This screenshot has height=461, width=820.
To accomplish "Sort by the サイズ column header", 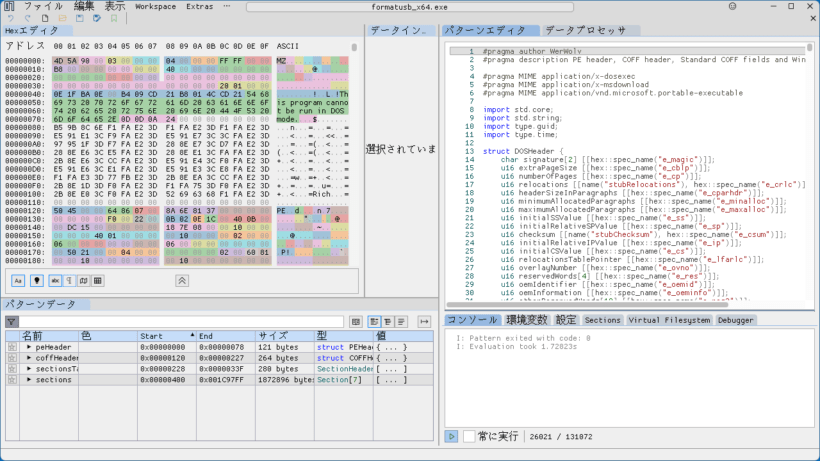I will coord(285,336).
